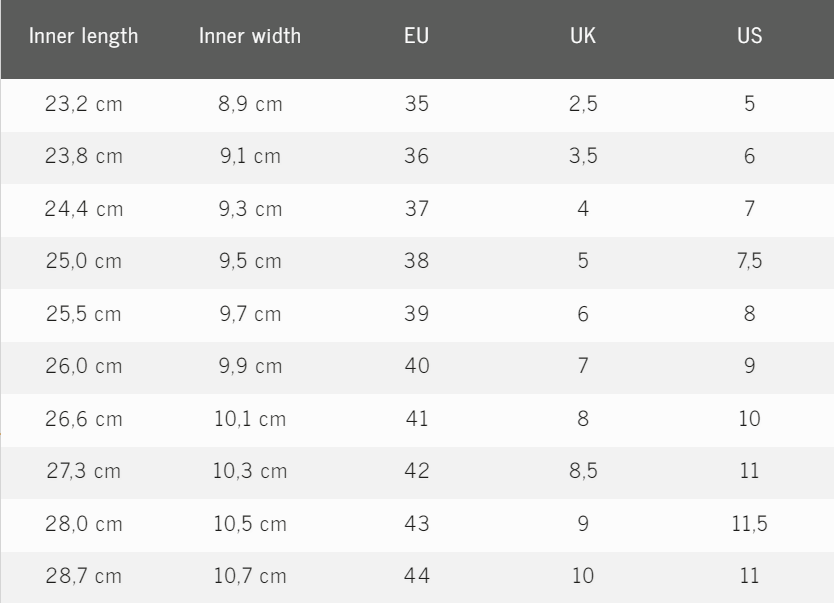Select UK size 8,5 cell
This screenshot has width=834, height=603.
pyautogui.click(x=583, y=471)
